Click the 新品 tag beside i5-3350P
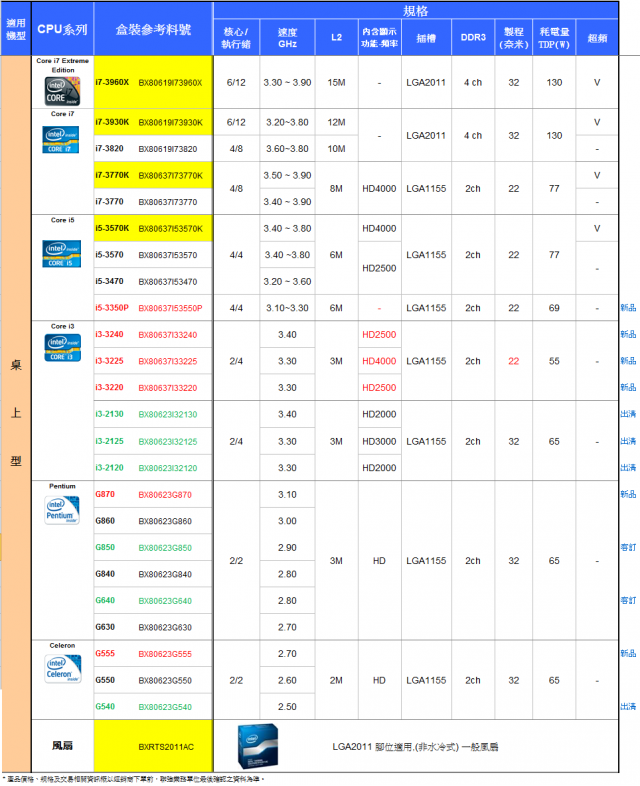Screen dimensions: 640x786 [628, 308]
